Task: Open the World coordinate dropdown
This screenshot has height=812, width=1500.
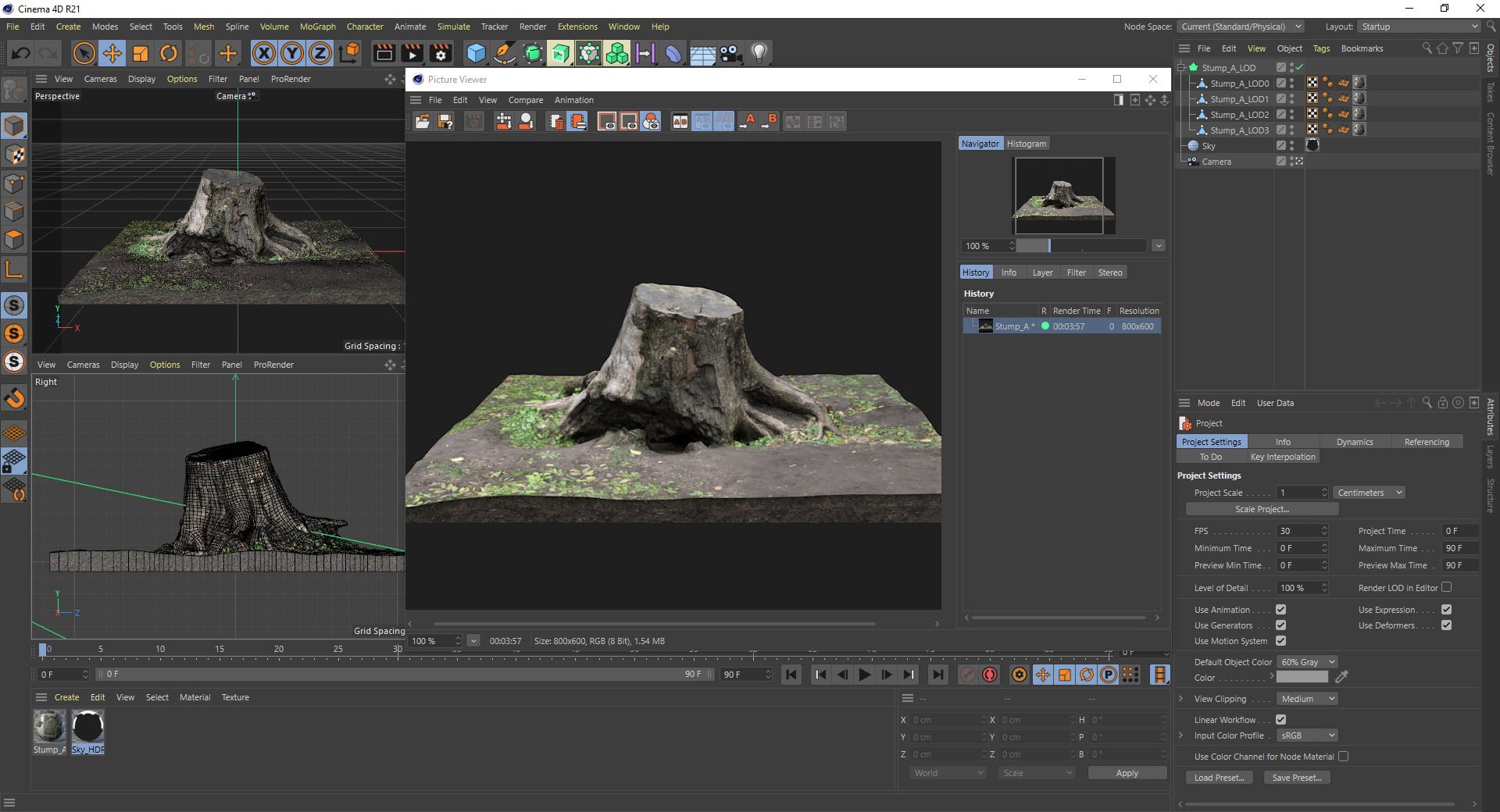Action: [x=948, y=773]
